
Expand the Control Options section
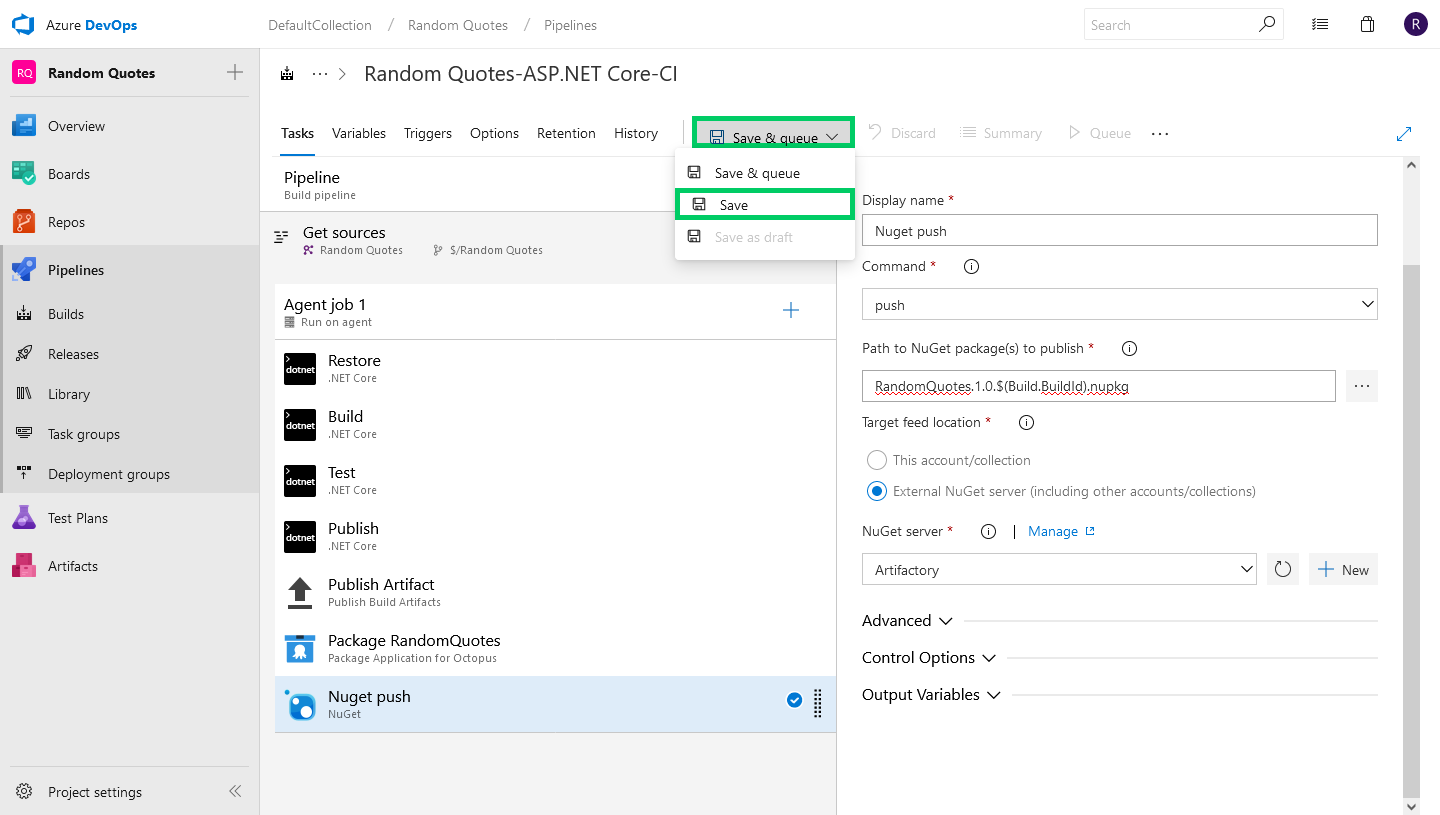[929, 658]
